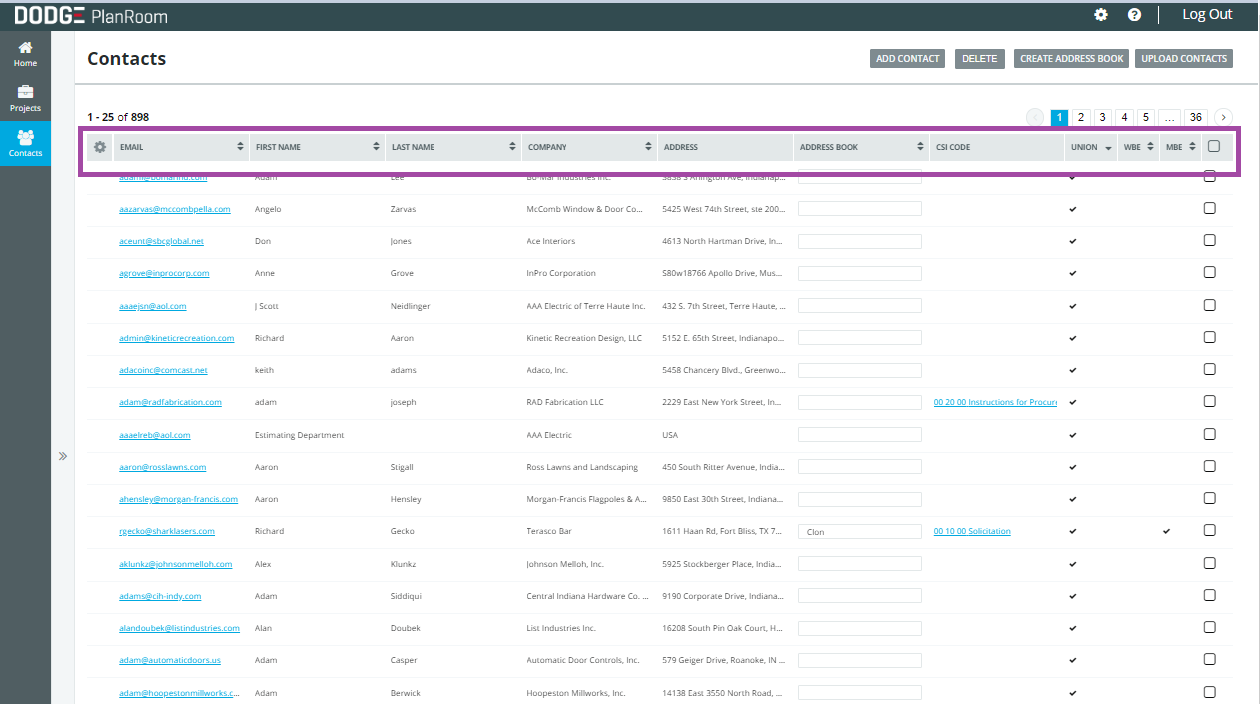The width and height of the screenshot is (1260, 704).
Task: Sort contacts by Company column
Action: pos(648,147)
